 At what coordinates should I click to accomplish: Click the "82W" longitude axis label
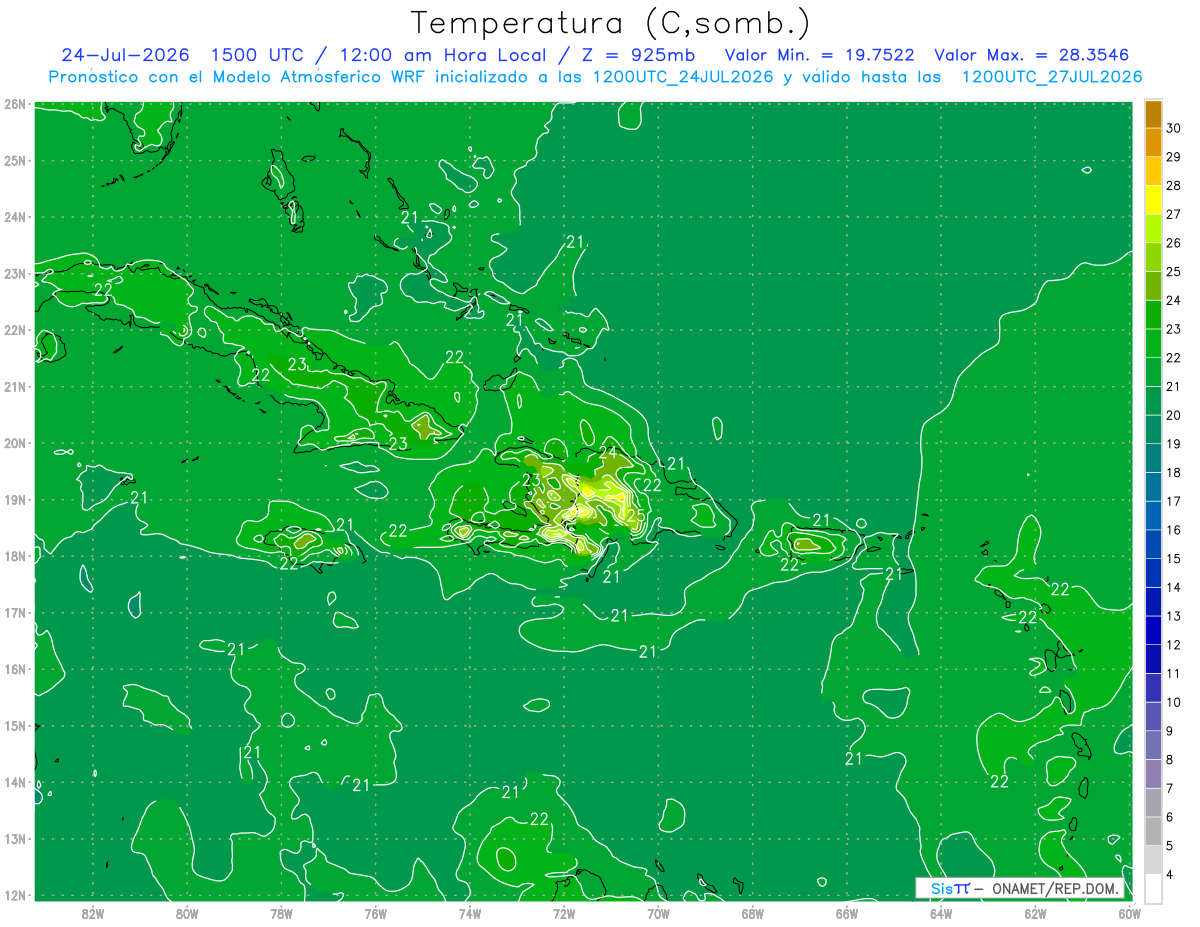coord(93,913)
